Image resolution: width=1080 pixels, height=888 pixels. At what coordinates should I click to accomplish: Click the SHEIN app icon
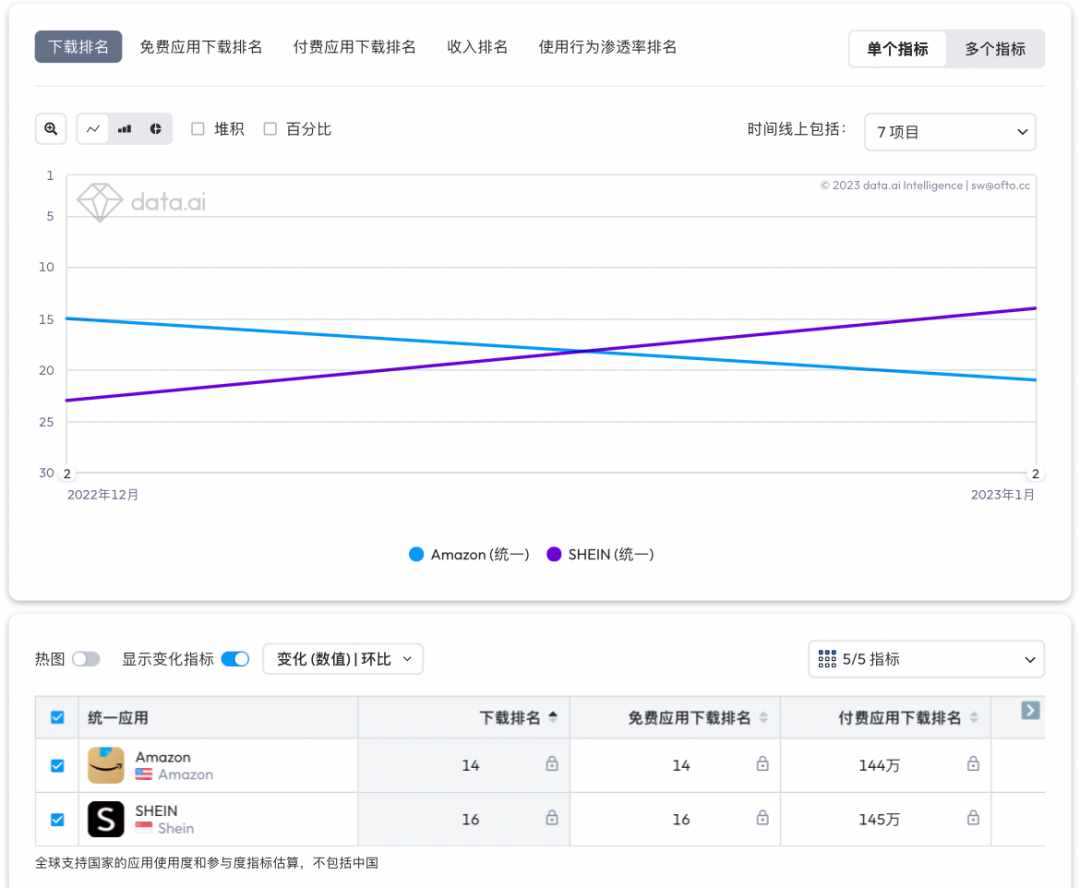106,819
